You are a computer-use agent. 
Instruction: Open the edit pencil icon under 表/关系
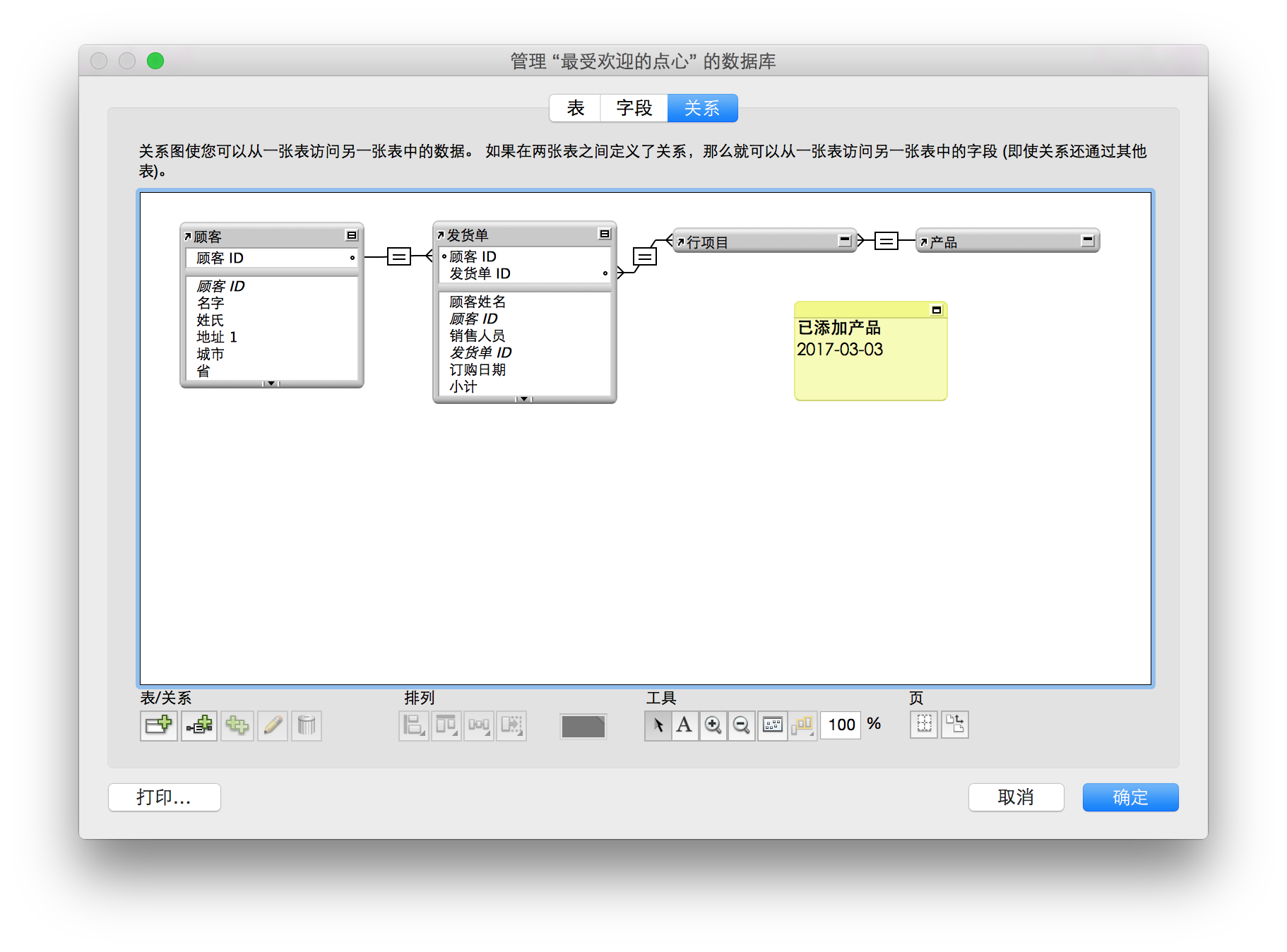pyautogui.click(x=273, y=725)
